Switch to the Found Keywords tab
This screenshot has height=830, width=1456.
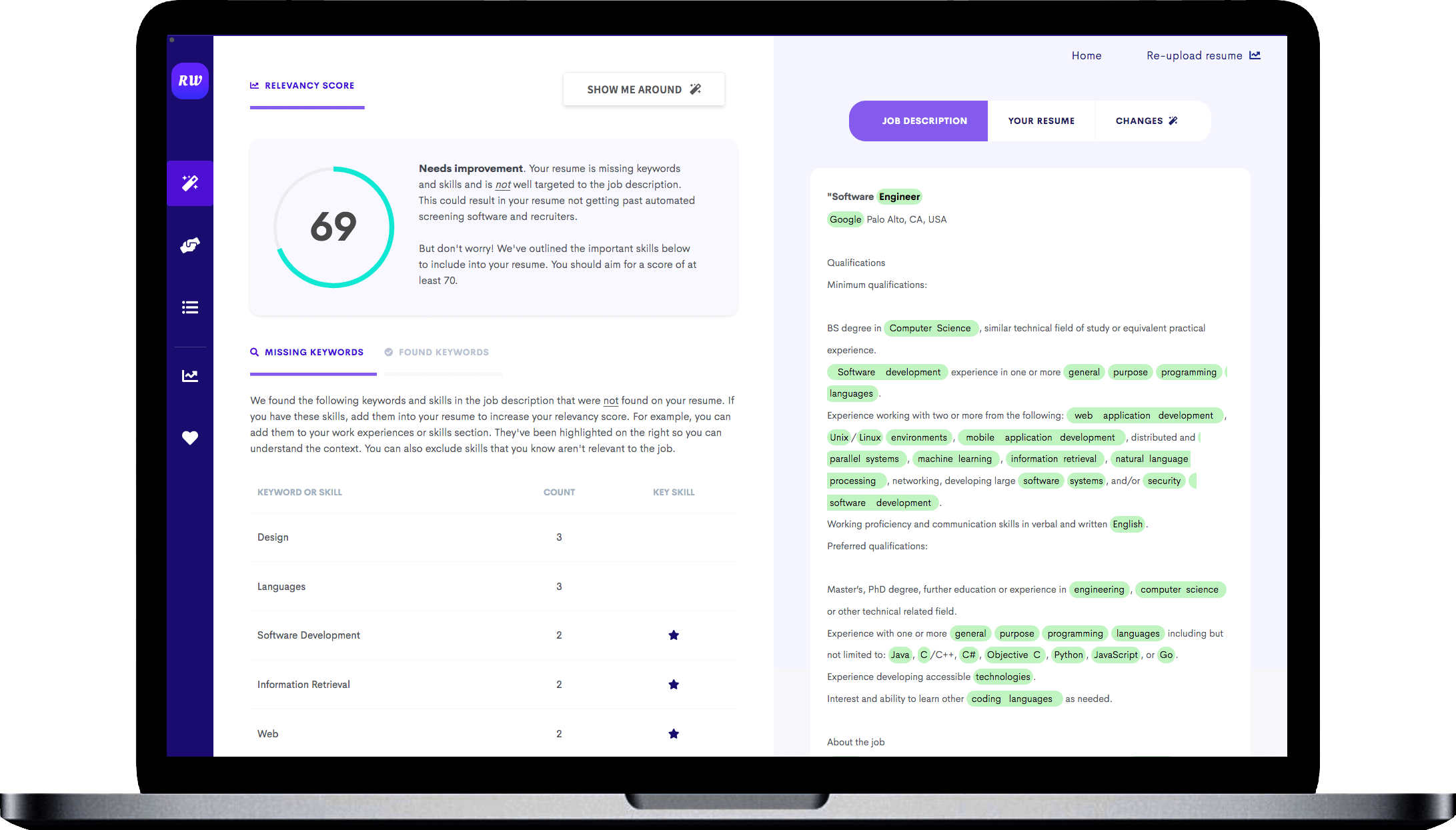pyautogui.click(x=437, y=352)
